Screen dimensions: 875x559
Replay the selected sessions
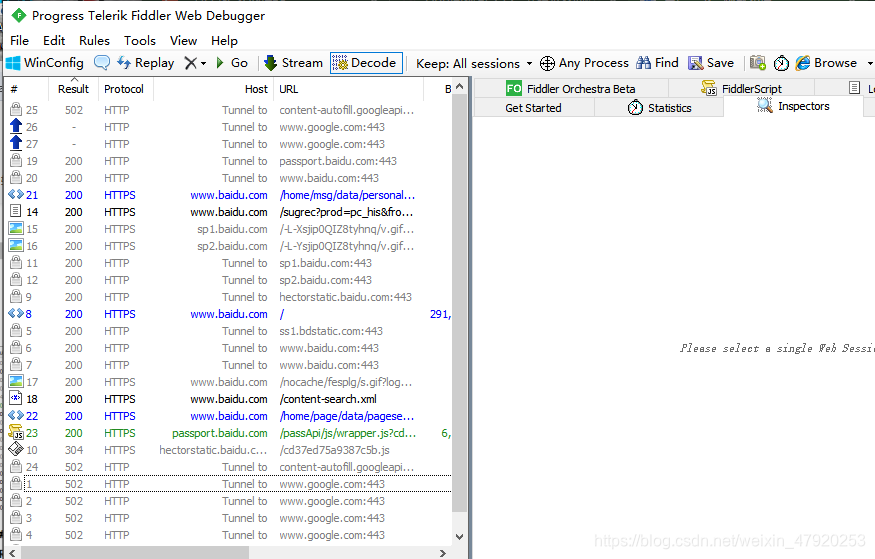coord(146,63)
